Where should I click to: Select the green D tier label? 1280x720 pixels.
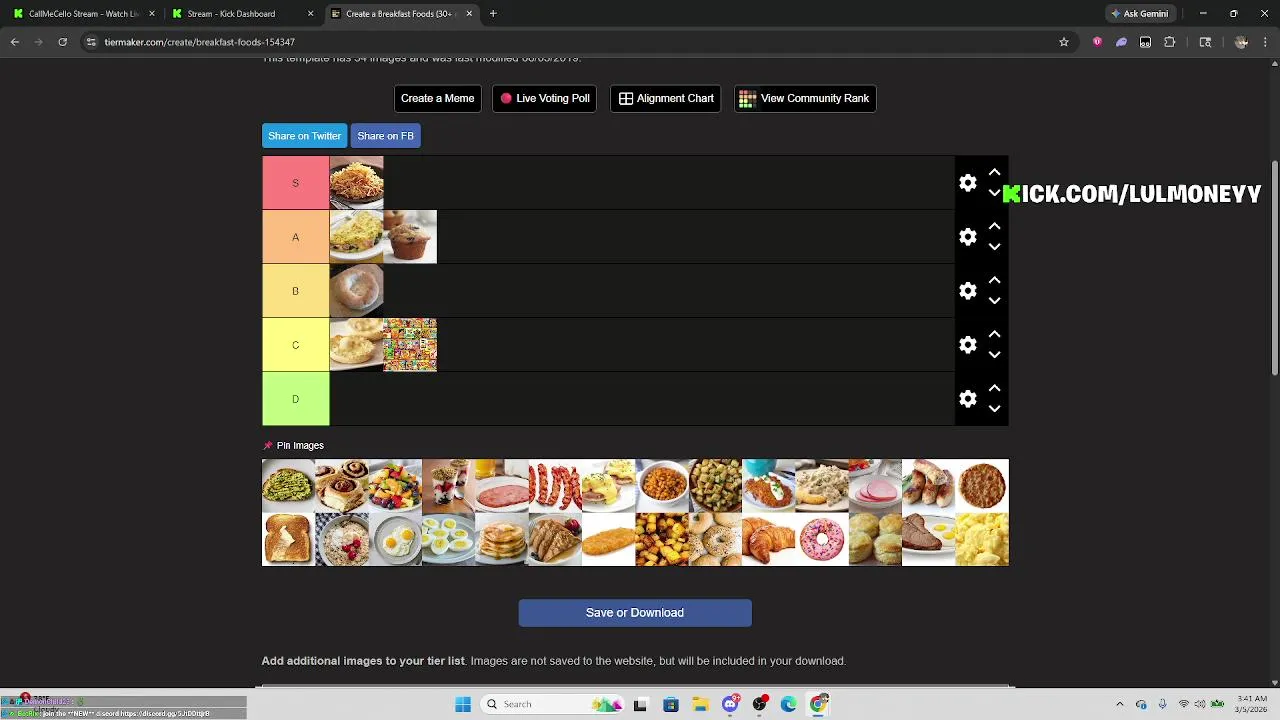[x=295, y=399]
